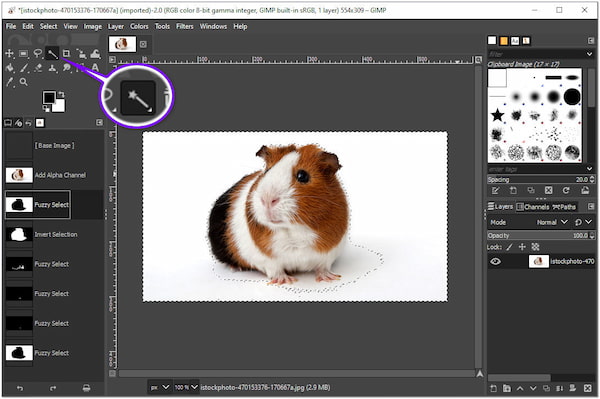
Task: Open File menu
Action: (x=11, y=26)
